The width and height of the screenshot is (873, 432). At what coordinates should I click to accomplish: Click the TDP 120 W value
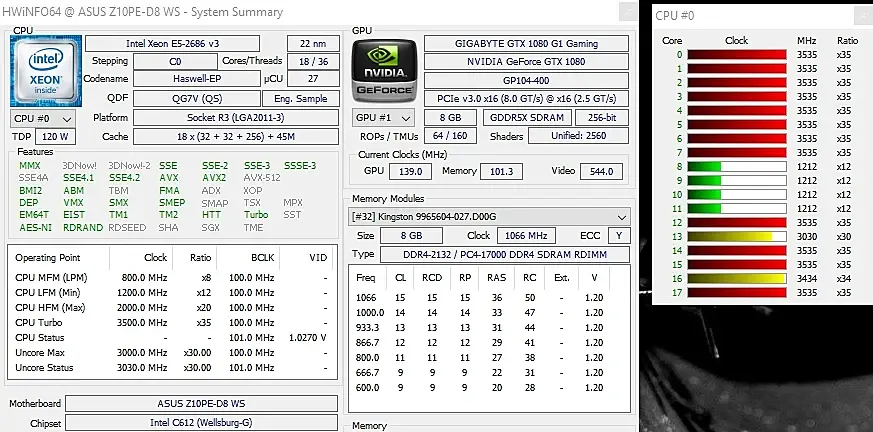(55, 137)
